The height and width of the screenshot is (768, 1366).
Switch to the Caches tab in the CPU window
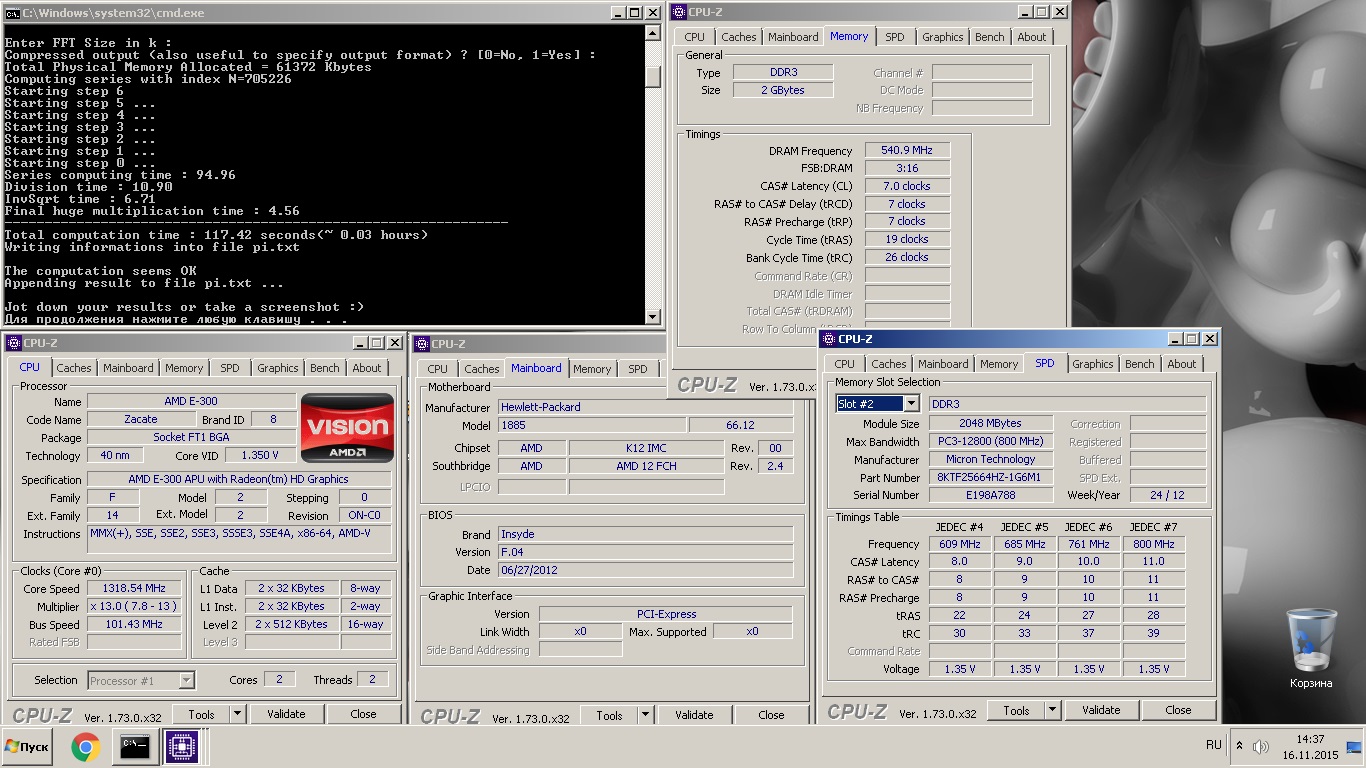point(74,368)
